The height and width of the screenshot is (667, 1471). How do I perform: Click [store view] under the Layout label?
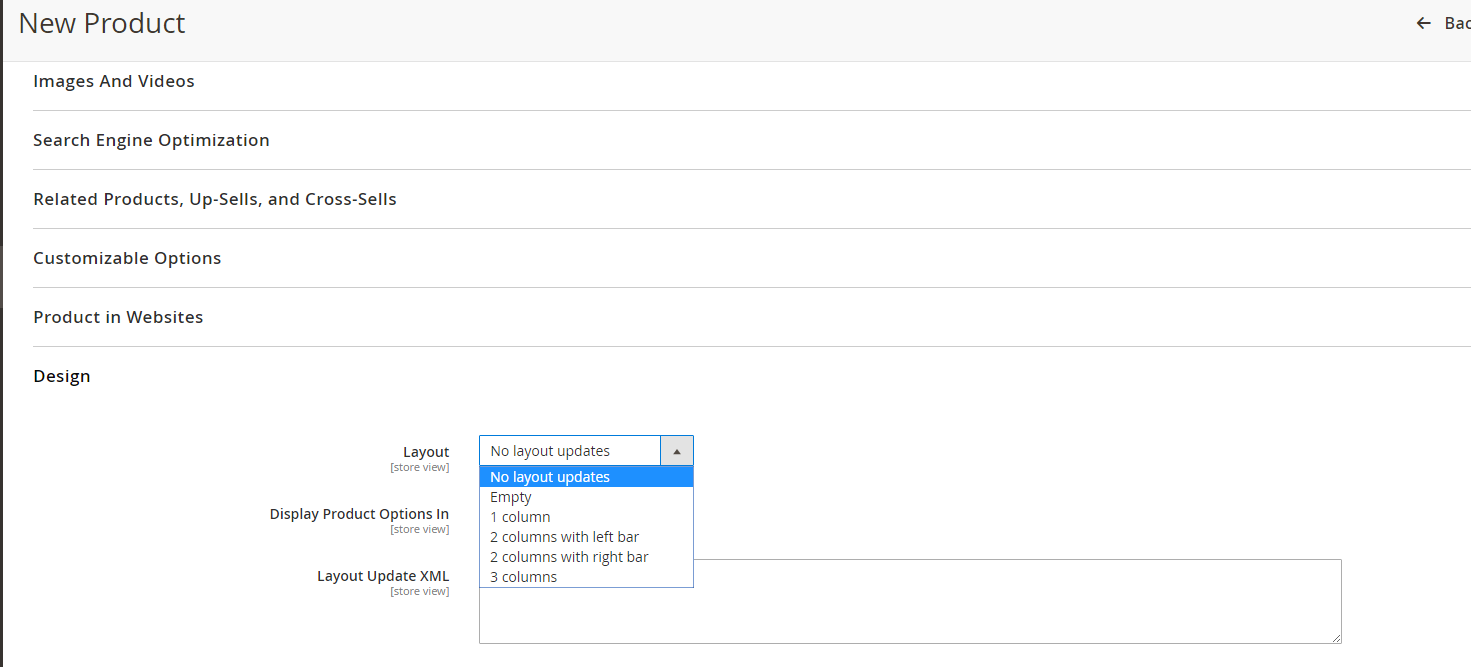click(x=420, y=467)
